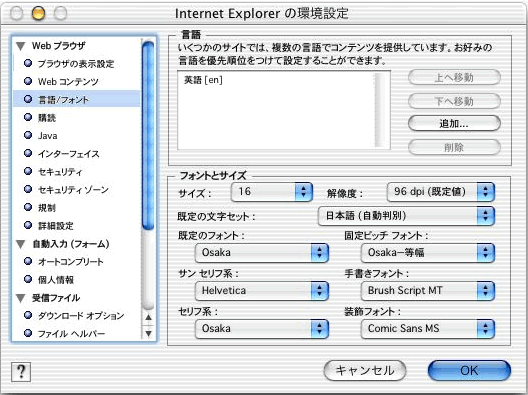528x395 pixels.
Task: Confirm settings with the OK button
Action: point(469,371)
